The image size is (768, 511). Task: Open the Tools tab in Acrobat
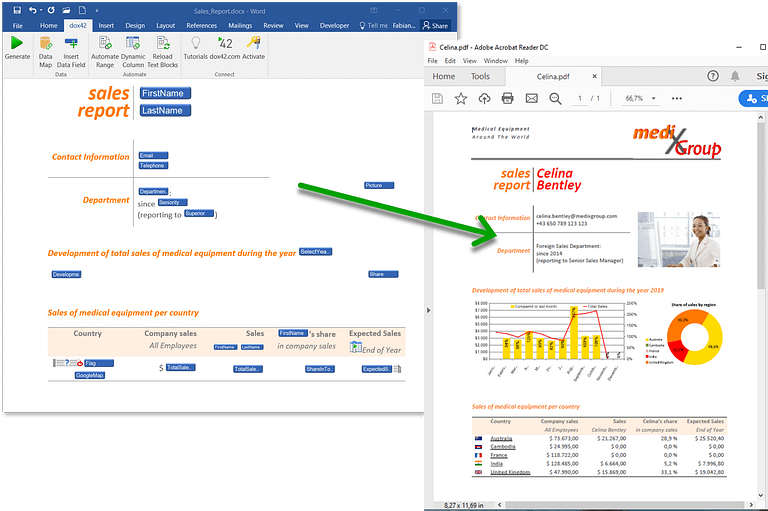[480, 76]
